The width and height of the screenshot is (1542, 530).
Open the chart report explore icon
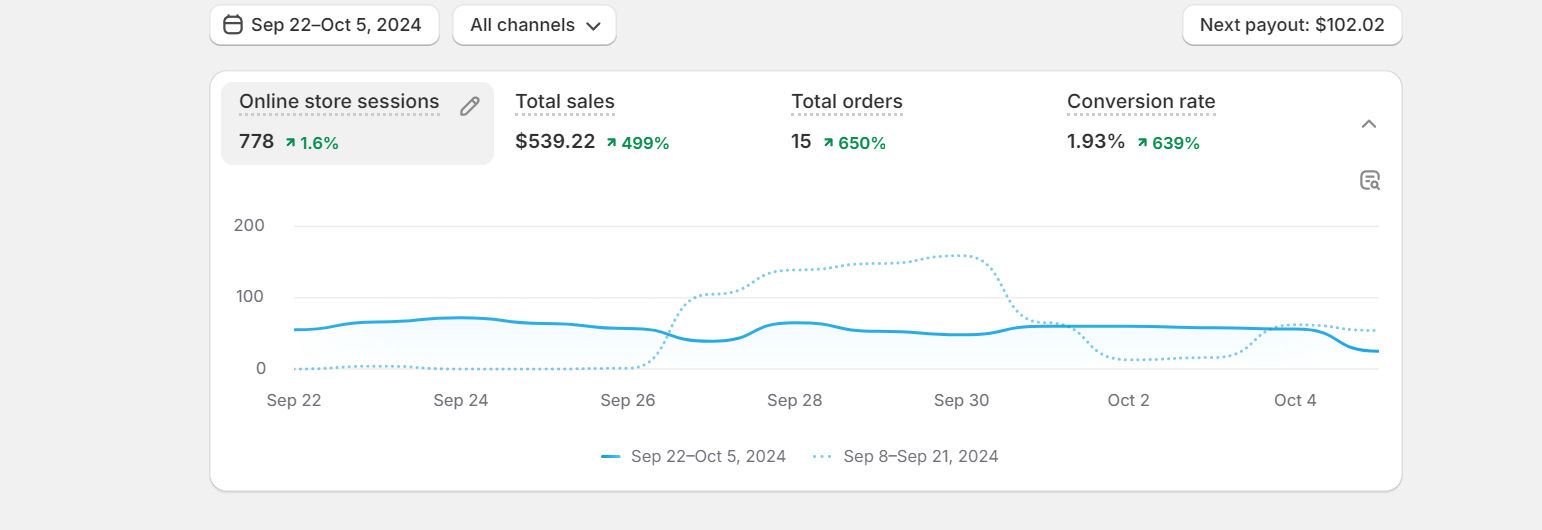pos(1370,181)
